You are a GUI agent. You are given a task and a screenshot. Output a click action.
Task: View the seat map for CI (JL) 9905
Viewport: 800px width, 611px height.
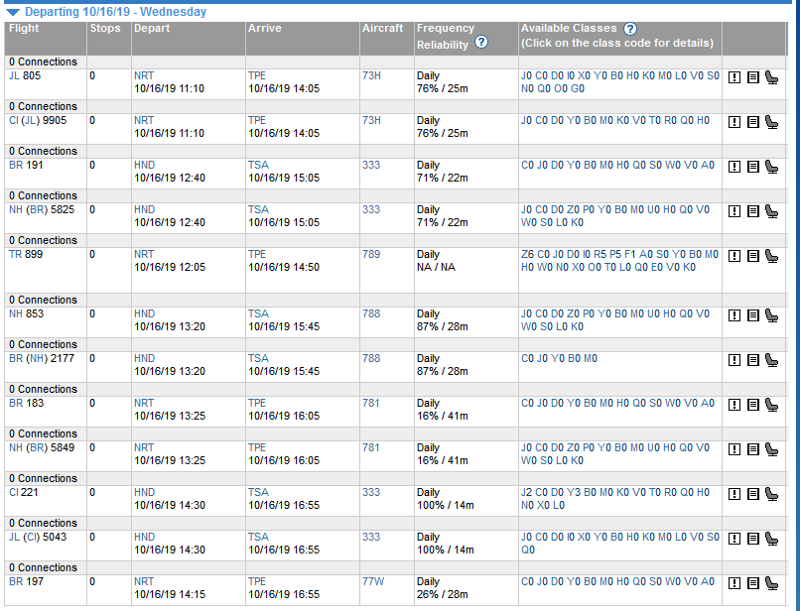[772, 122]
